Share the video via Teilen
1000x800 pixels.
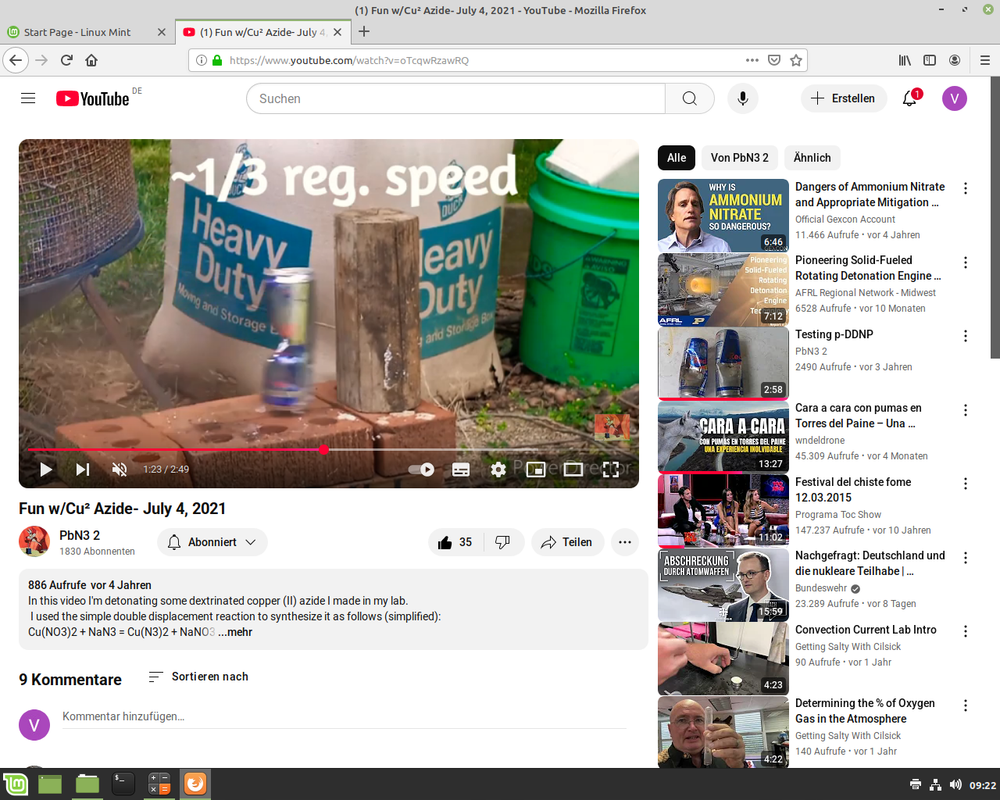pyautogui.click(x=567, y=542)
